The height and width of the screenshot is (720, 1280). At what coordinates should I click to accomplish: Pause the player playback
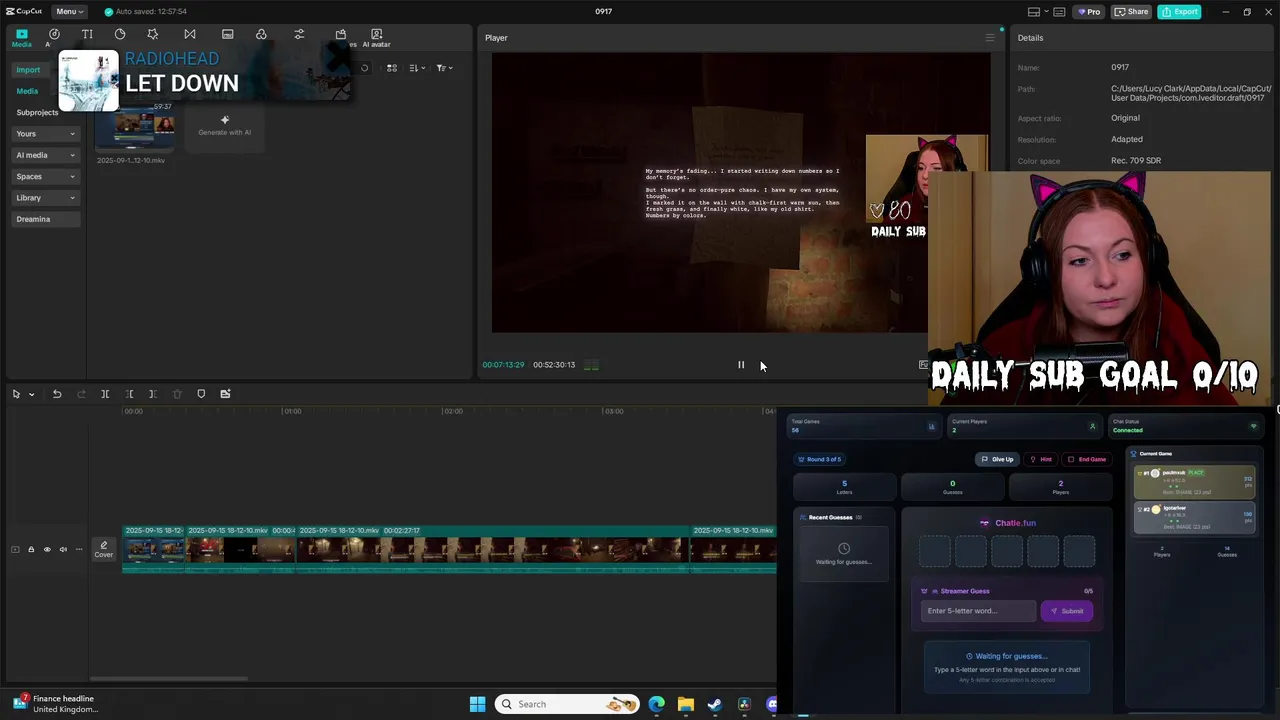point(741,365)
